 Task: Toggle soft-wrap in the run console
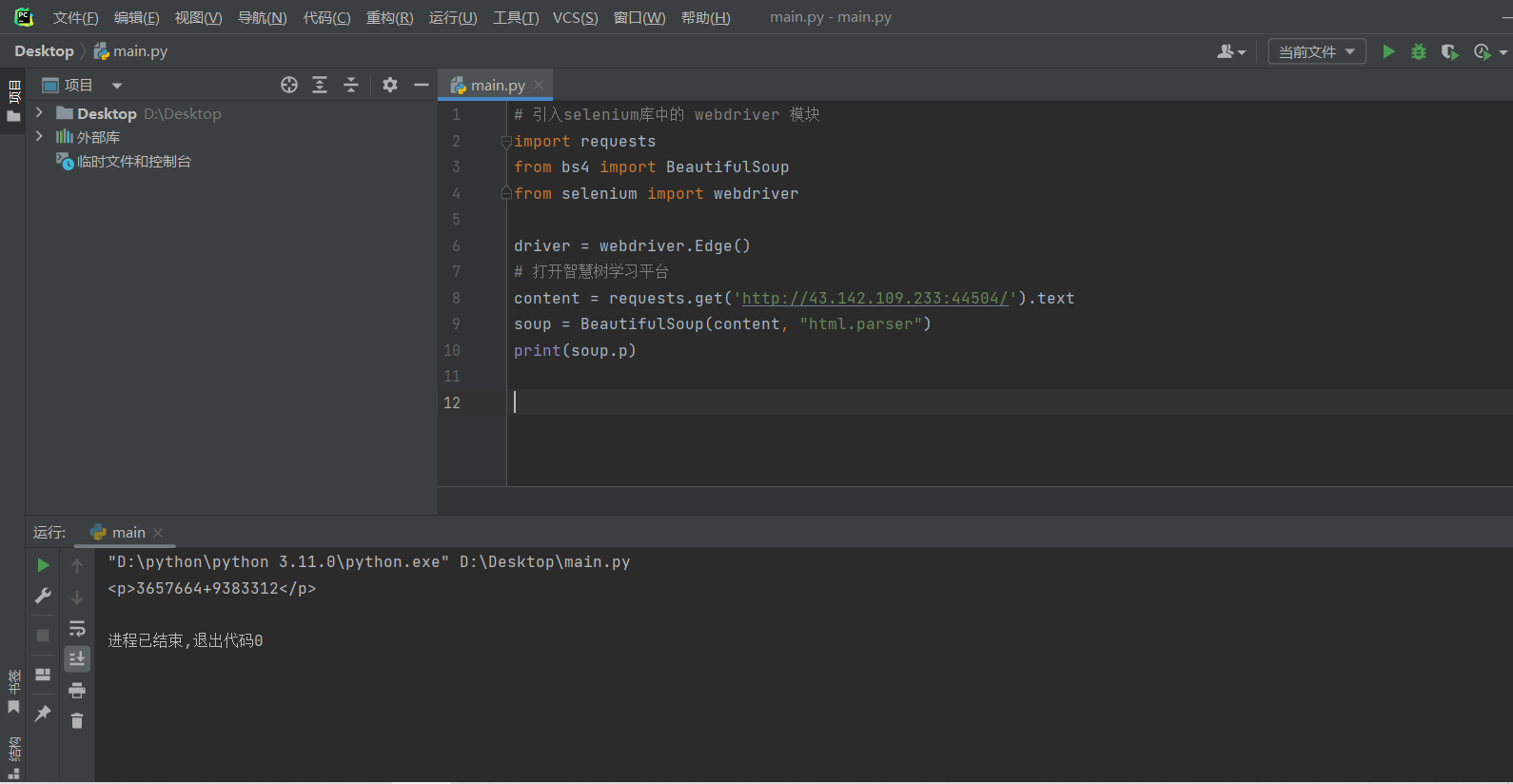[77, 628]
